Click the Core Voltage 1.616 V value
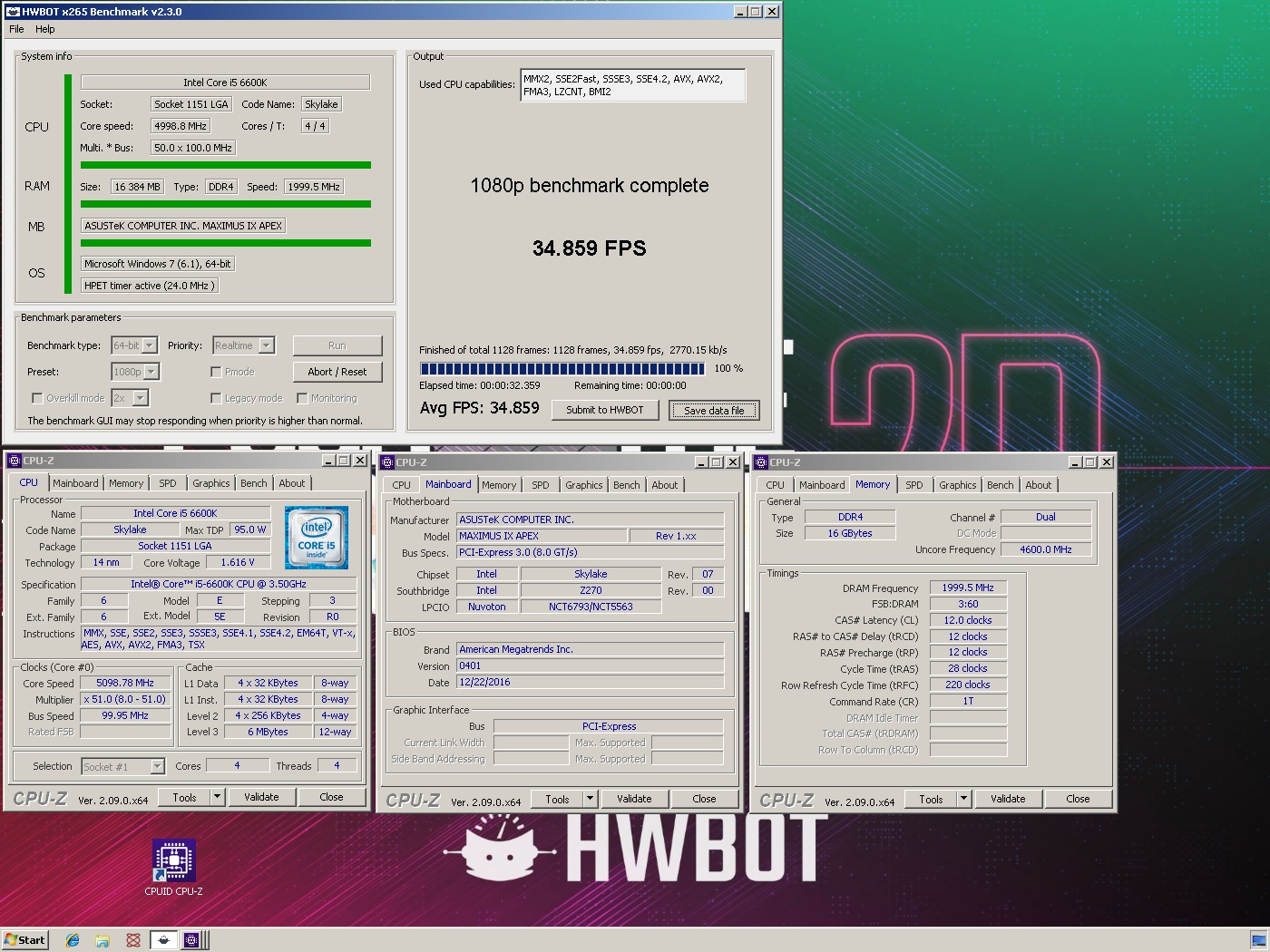This screenshot has height=952, width=1270. [238, 562]
